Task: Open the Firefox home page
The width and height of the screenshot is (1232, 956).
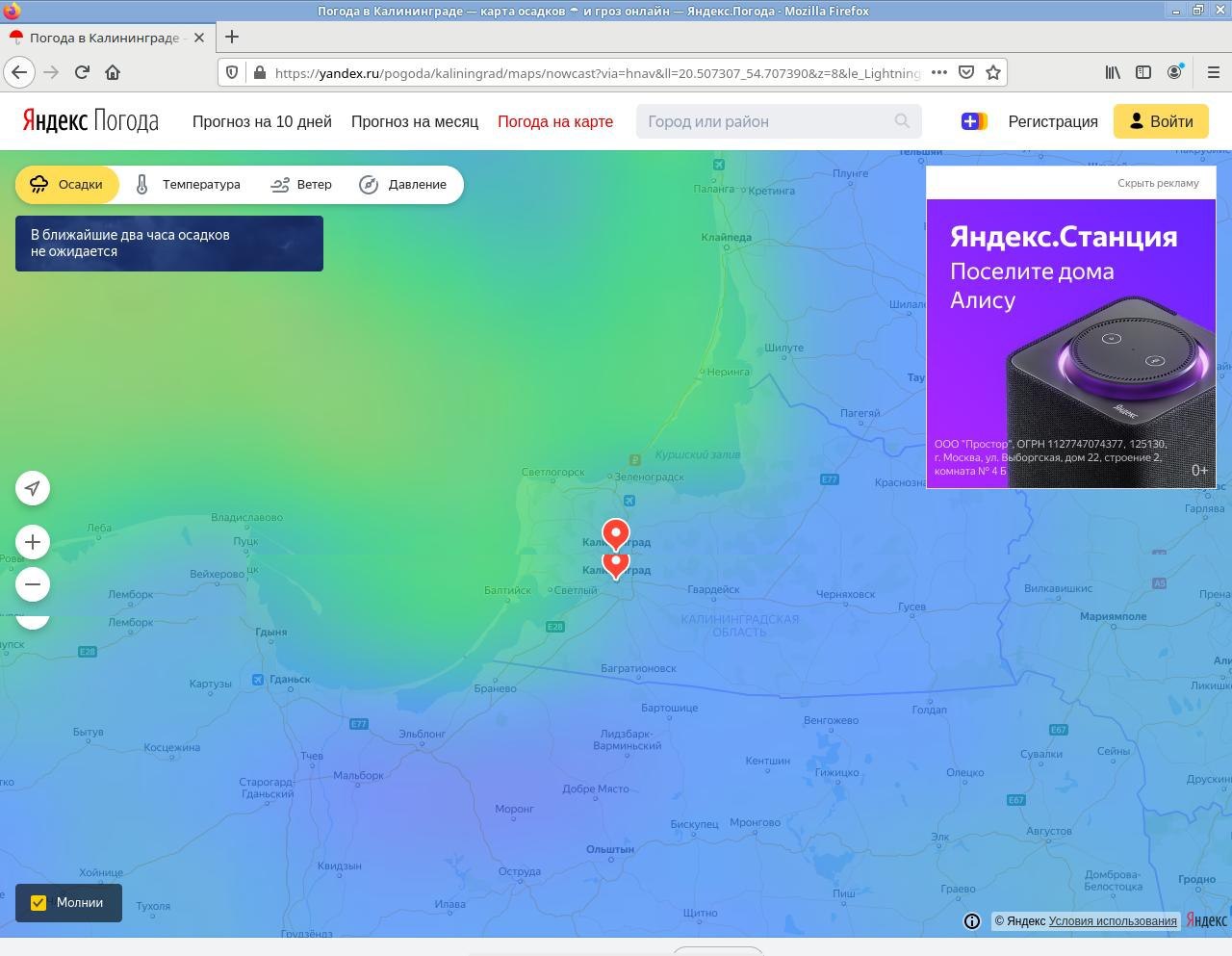Action: pyautogui.click(x=113, y=72)
